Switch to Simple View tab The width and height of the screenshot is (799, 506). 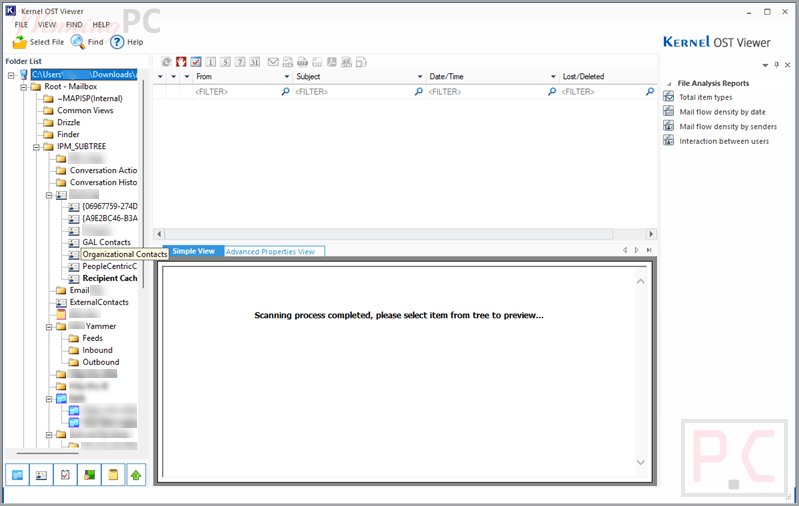click(x=194, y=251)
